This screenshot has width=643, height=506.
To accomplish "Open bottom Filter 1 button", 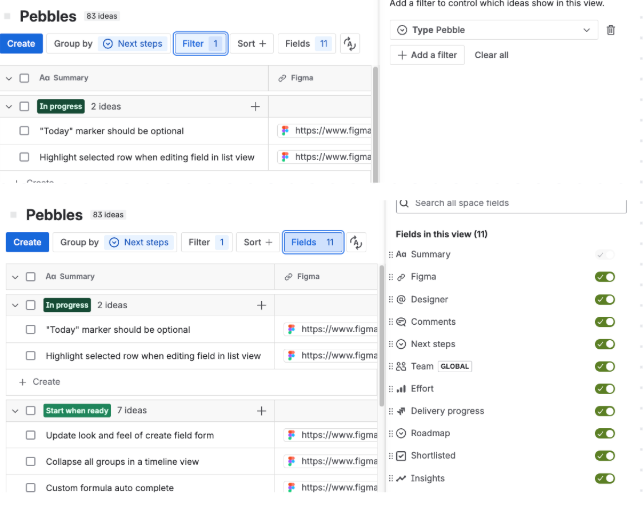I will [x=207, y=242].
